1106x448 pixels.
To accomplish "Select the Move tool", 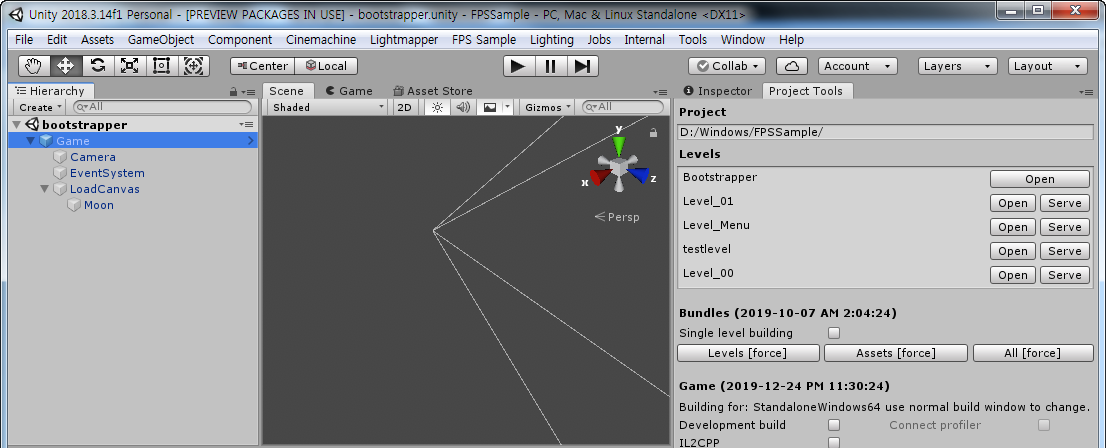I will pos(66,66).
